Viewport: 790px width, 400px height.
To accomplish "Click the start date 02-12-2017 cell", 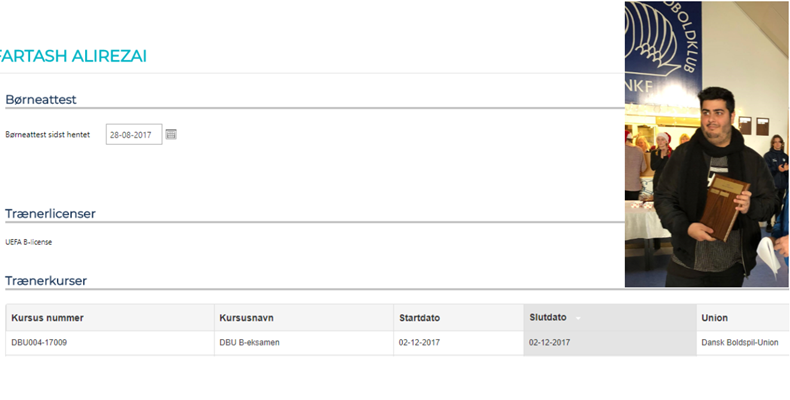I will click(419, 343).
